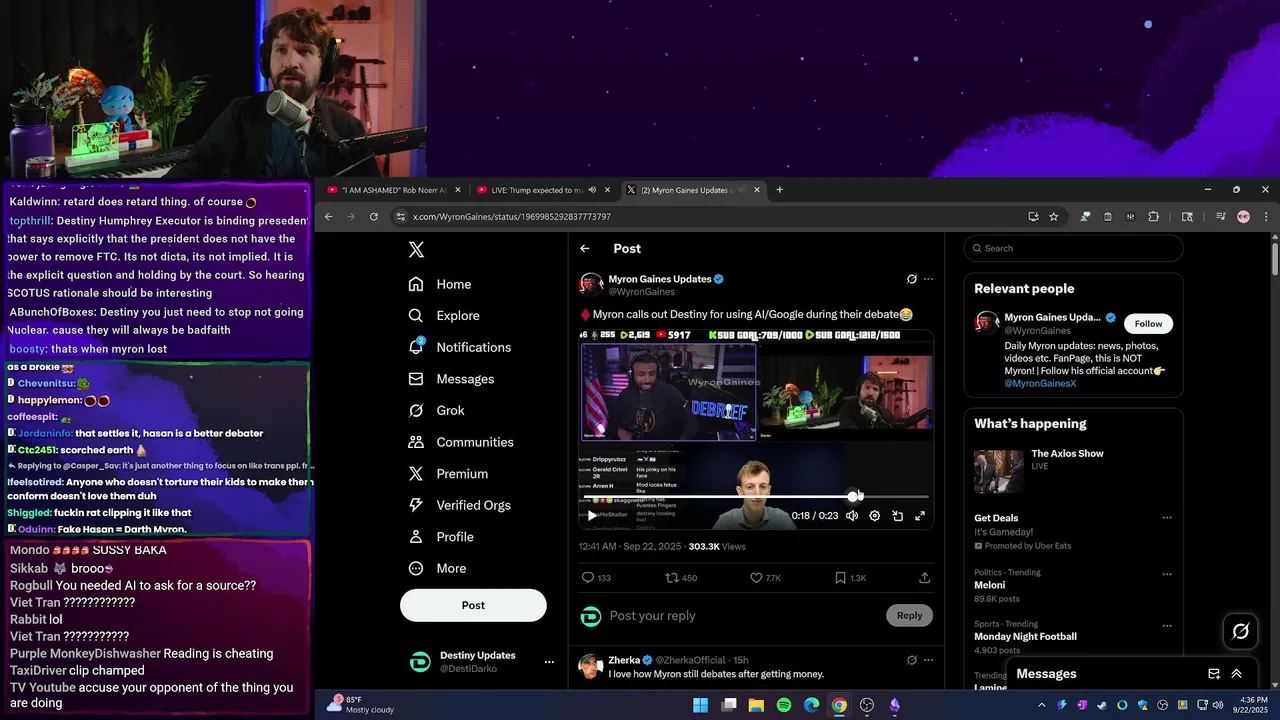Open Spotify from the taskbar

(x=784, y=705)
